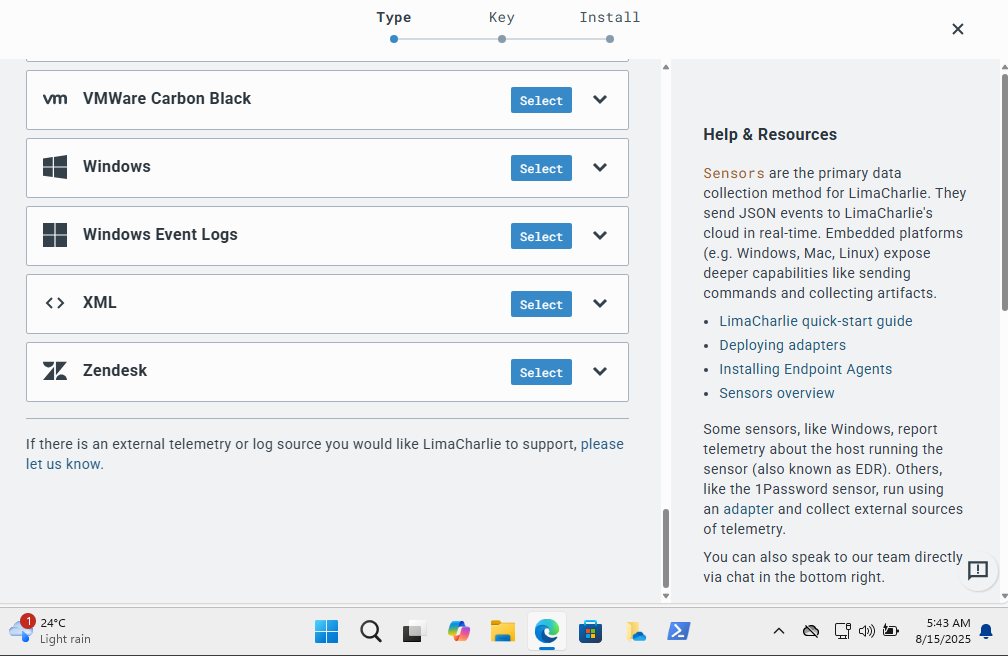This screenshot has width=1008, height=656.
Task: Open PowerShell from the taskbar
Action: click(679, 632)
